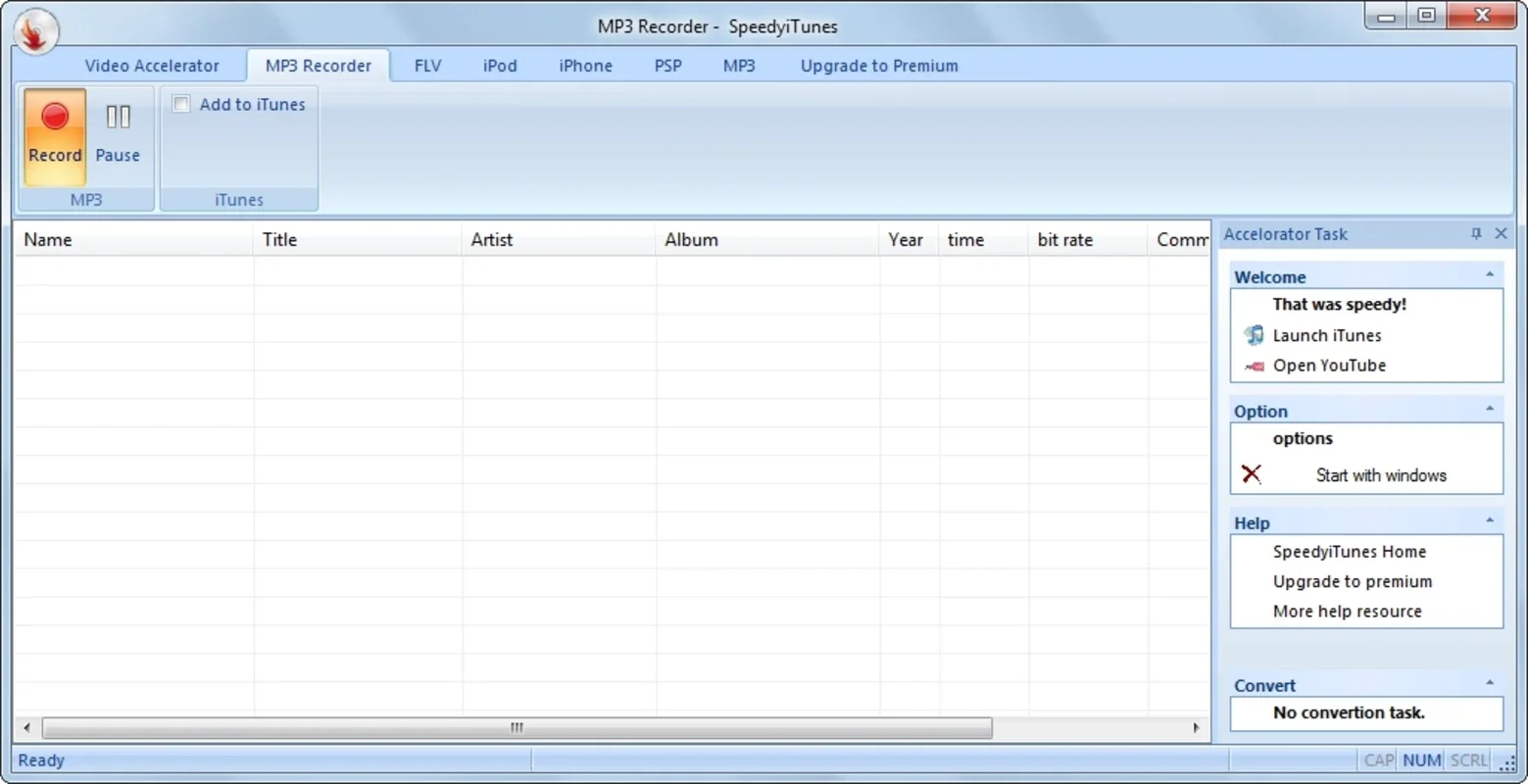
Task: Sort by the Name column header
Action: point(133,239)
